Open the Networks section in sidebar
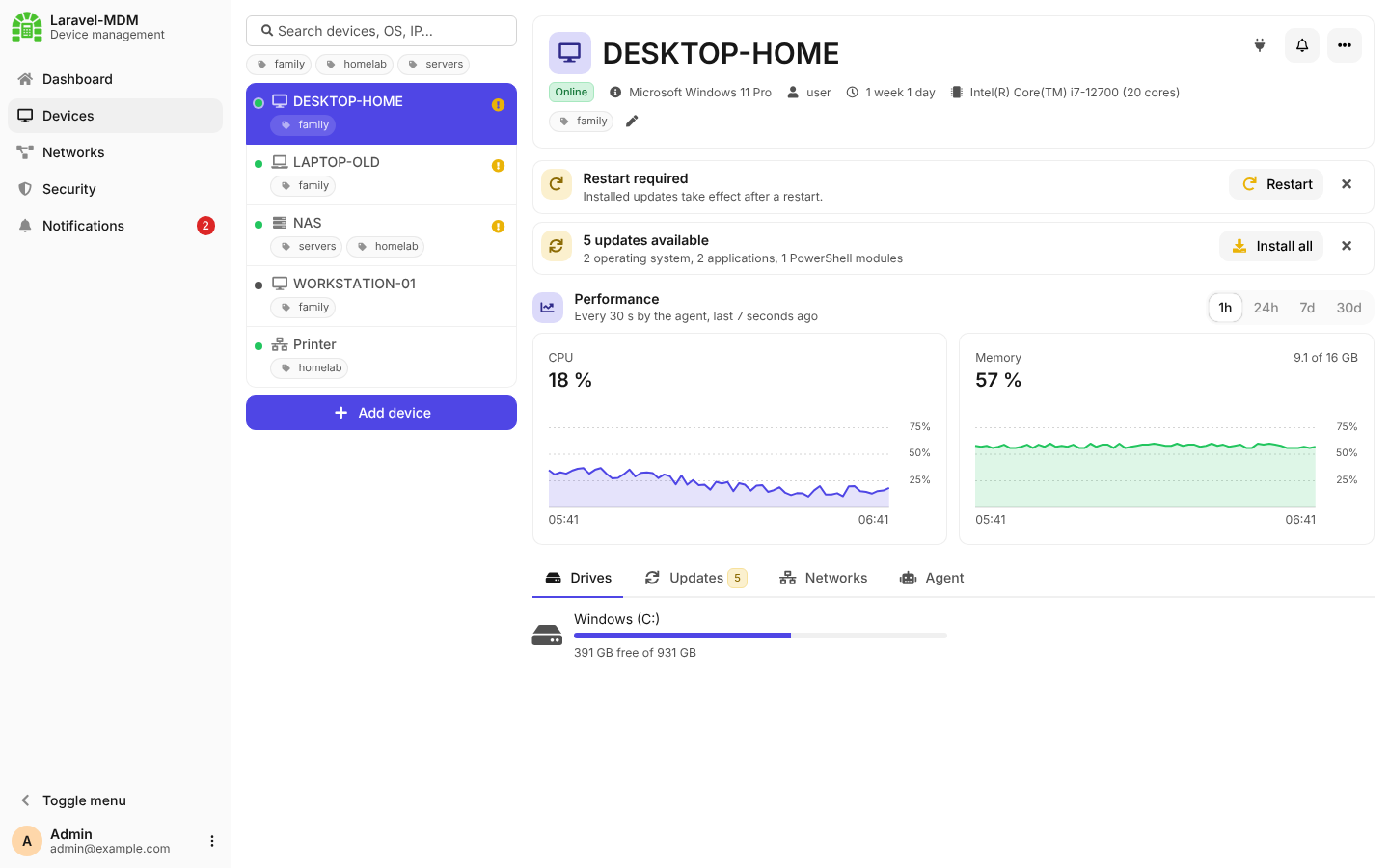This screenshot has height=868, width=1389. point(115,152)
